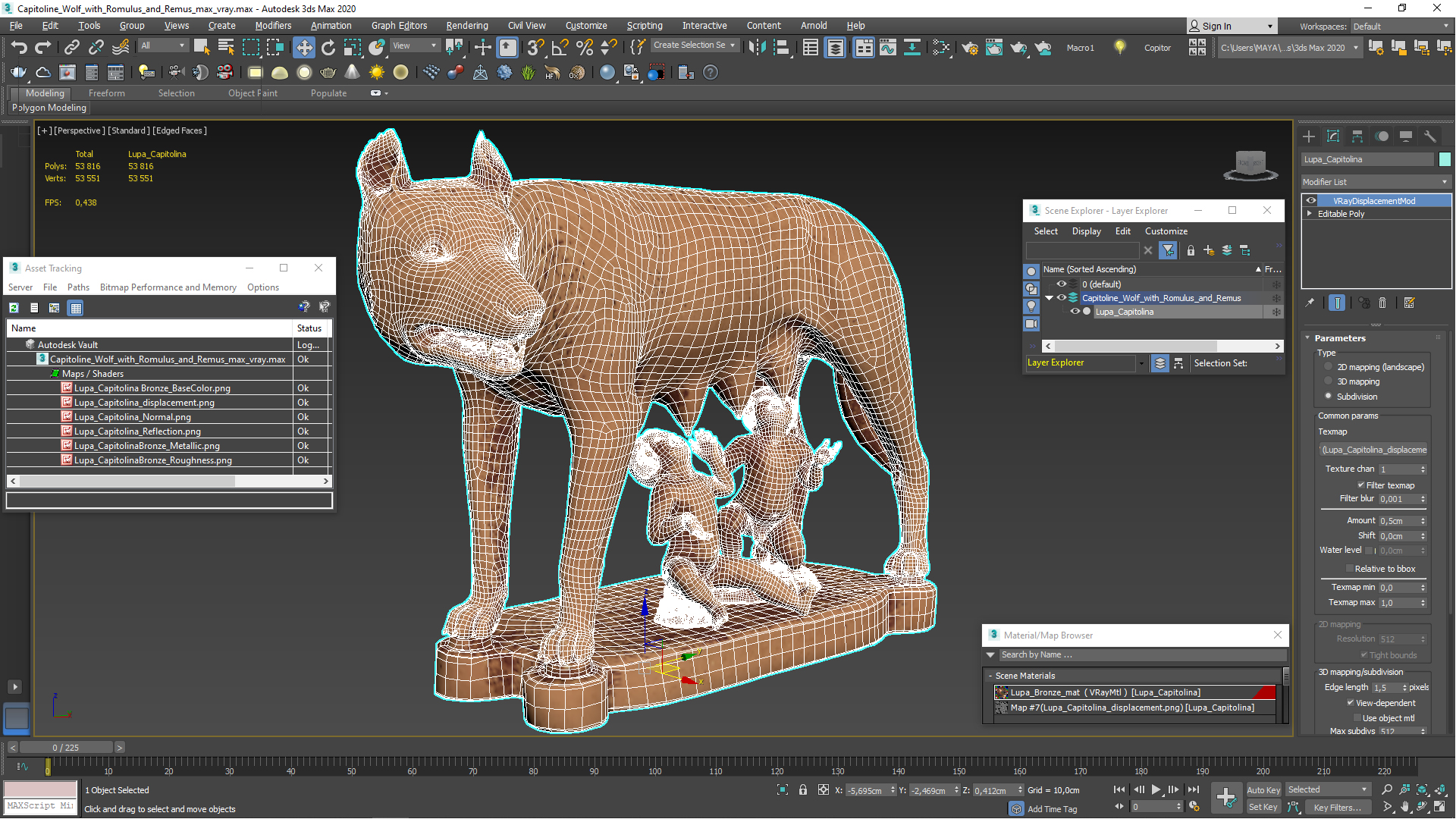Viewport: 1456px width, 819px height.
Task: Toggle the View-dependent checkbox
Action: [1351, 703]
